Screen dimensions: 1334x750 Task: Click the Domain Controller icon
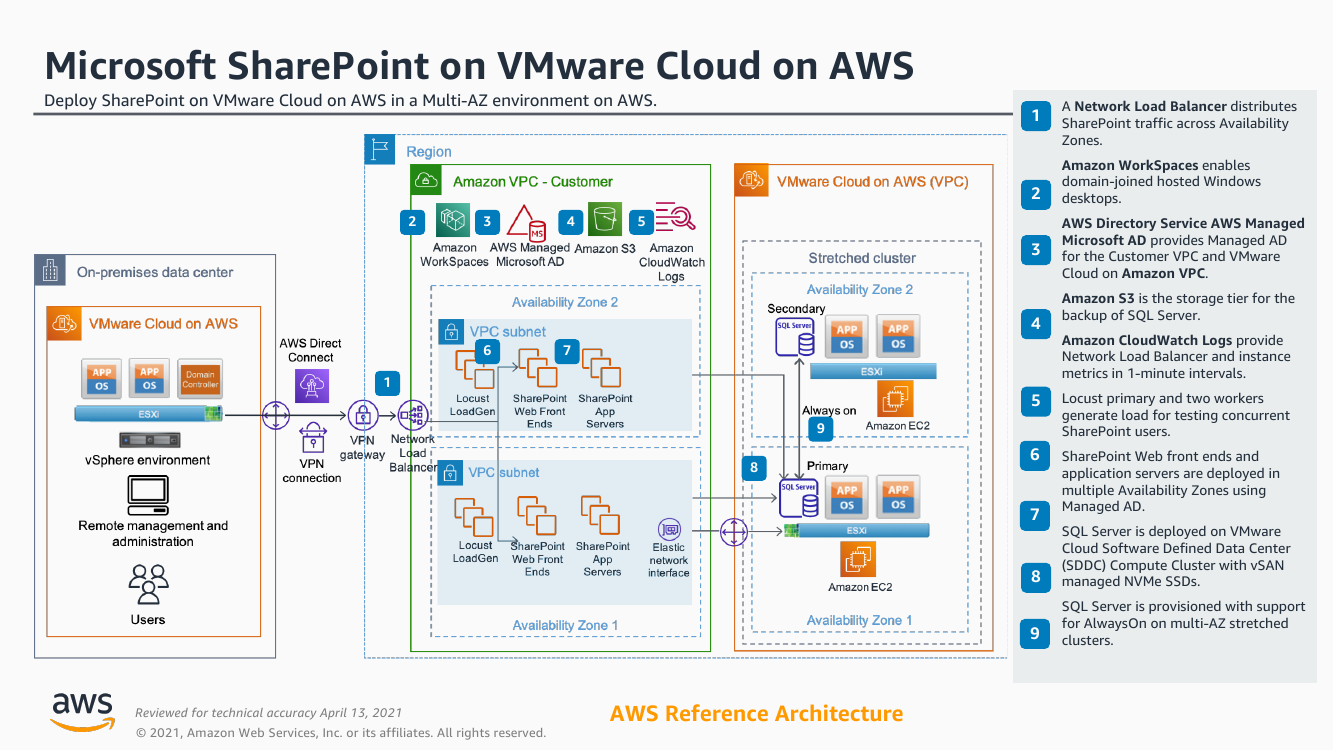[x=200, y=378]
